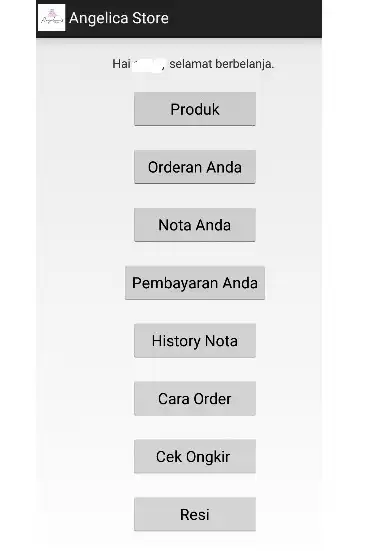
Task: See your orders with Orderan Anda
Action: pyautogui.click(x=195, y=167)
